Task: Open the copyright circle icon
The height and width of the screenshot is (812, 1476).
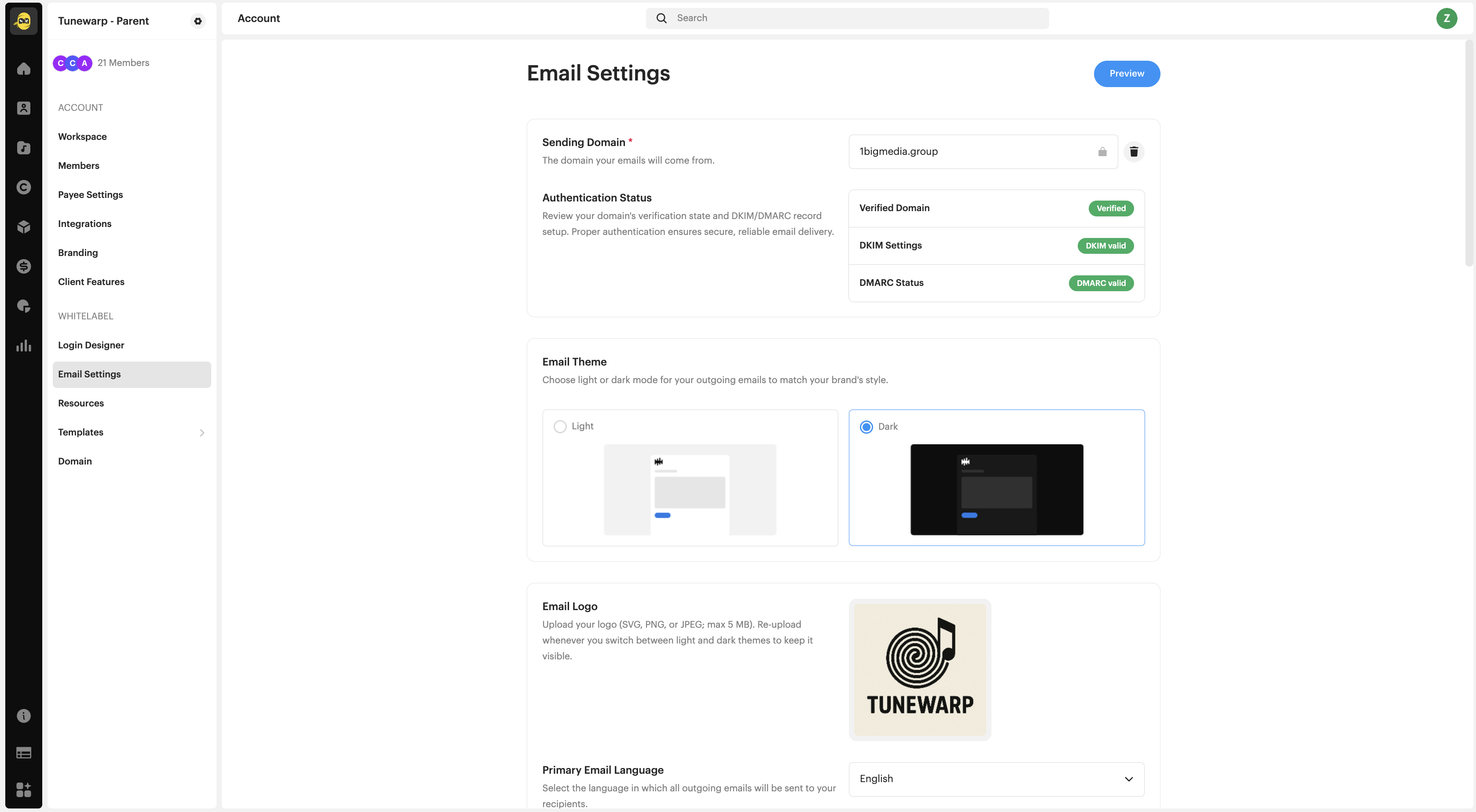Action: click(x=23, y=187)
